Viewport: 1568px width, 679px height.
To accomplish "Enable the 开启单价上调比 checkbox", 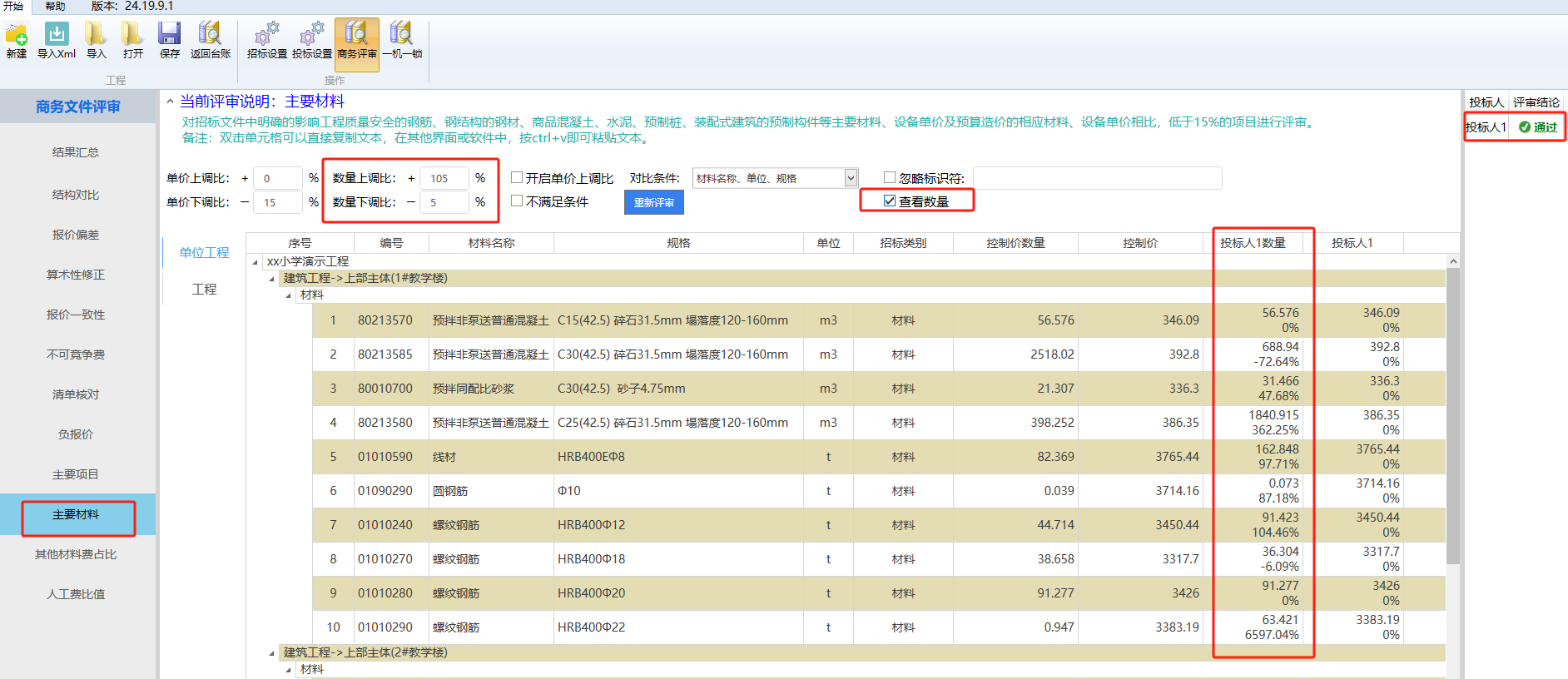I will pos(517,177).
